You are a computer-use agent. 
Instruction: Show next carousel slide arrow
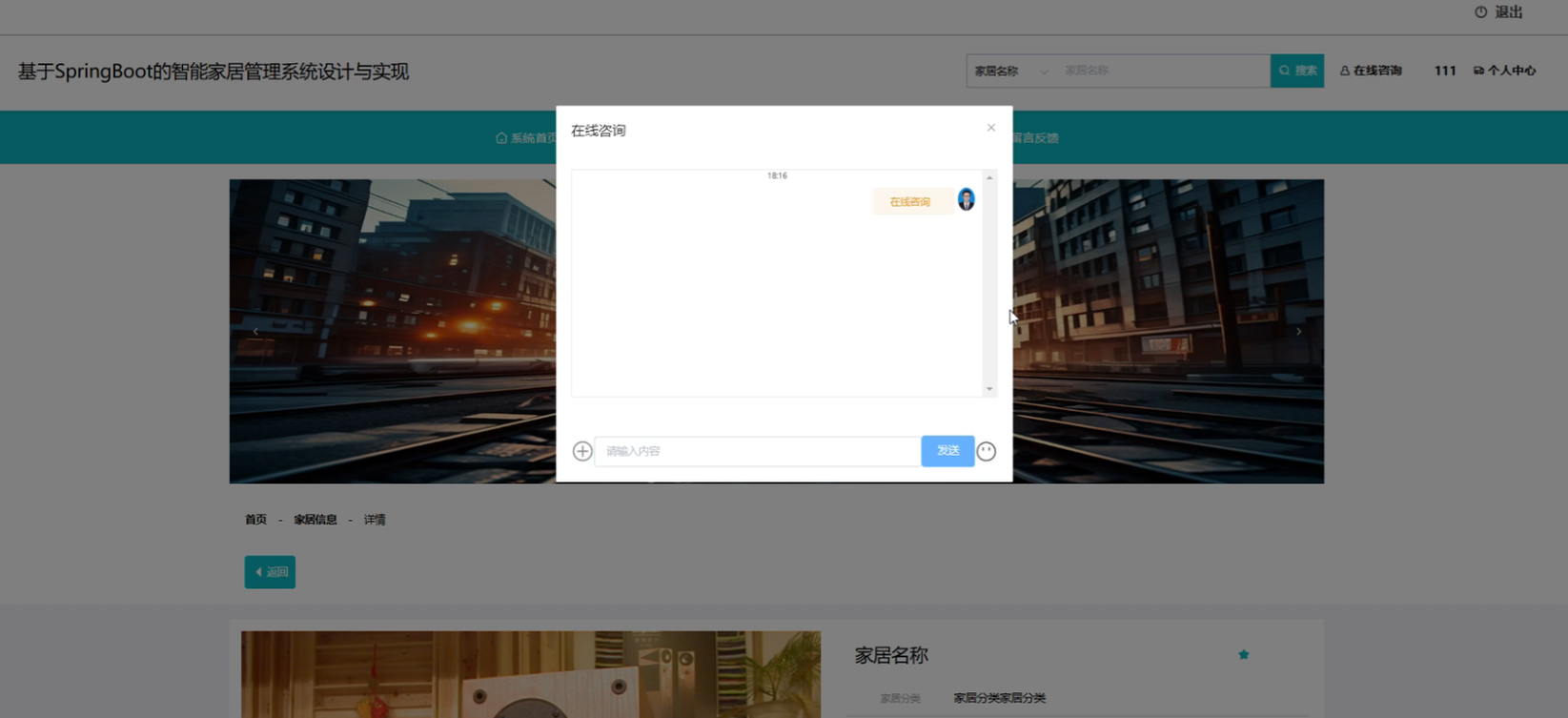(1298, 331)
